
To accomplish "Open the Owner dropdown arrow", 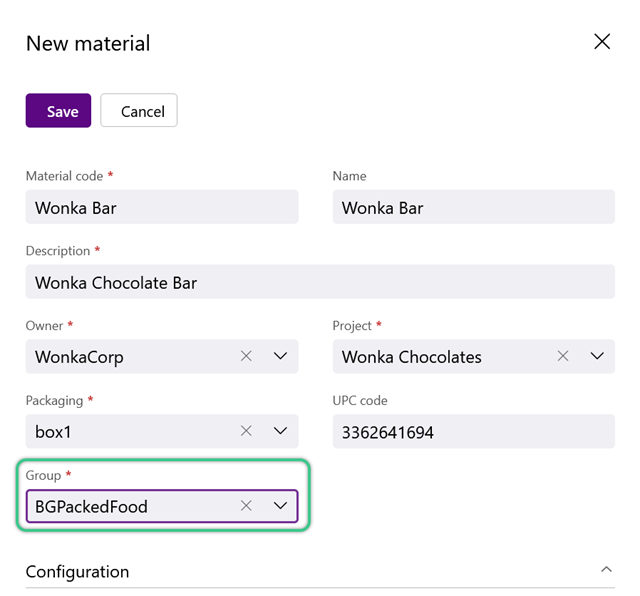I will (x=280, y=356).
